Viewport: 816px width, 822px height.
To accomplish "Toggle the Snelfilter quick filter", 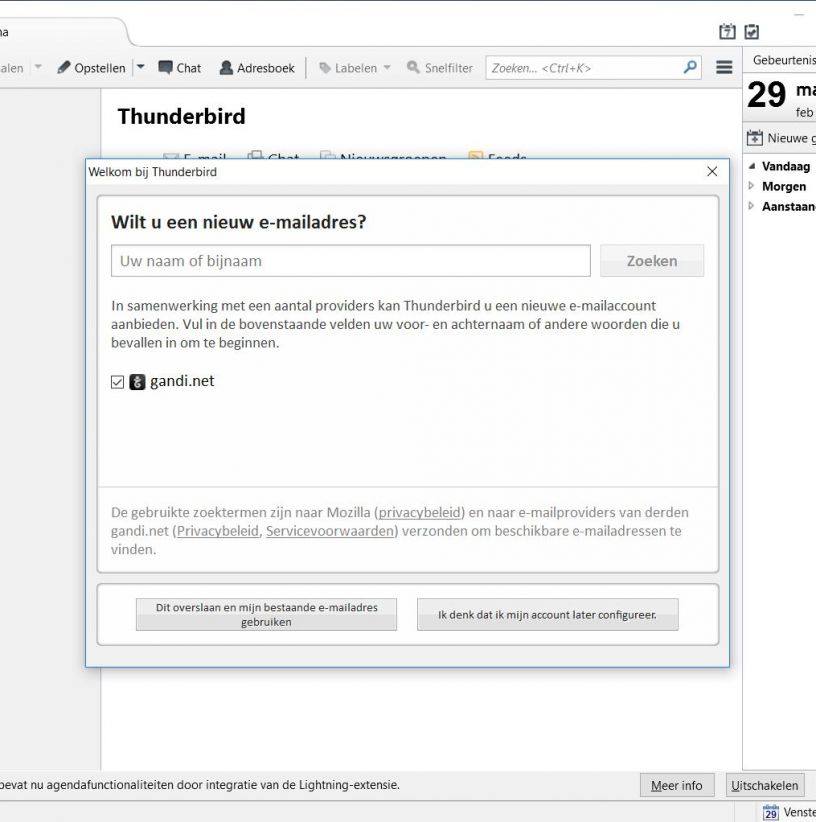I will tap(440, 68).
